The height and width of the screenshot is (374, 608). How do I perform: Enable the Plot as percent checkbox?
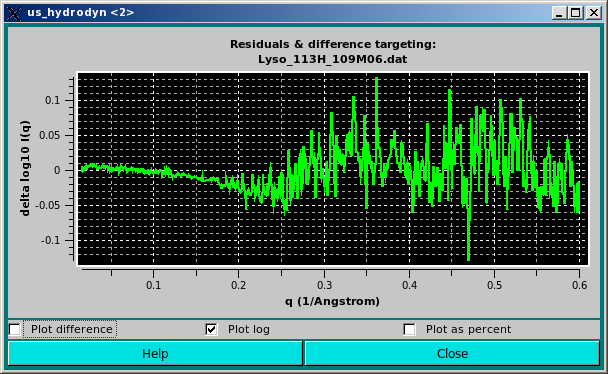pos(409,329)
